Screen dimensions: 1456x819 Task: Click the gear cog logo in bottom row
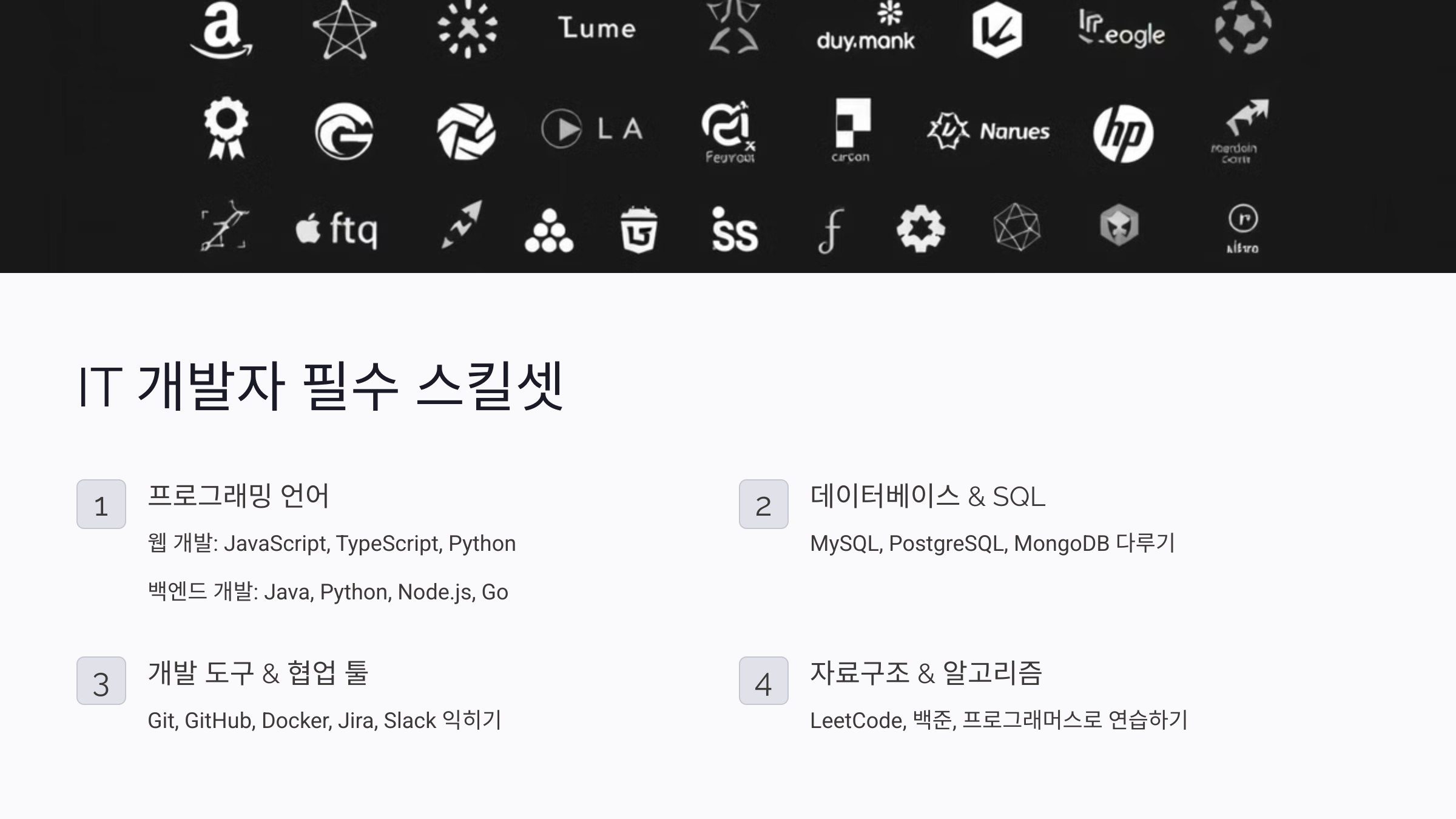pyautogui.click(x=920, y=229)
